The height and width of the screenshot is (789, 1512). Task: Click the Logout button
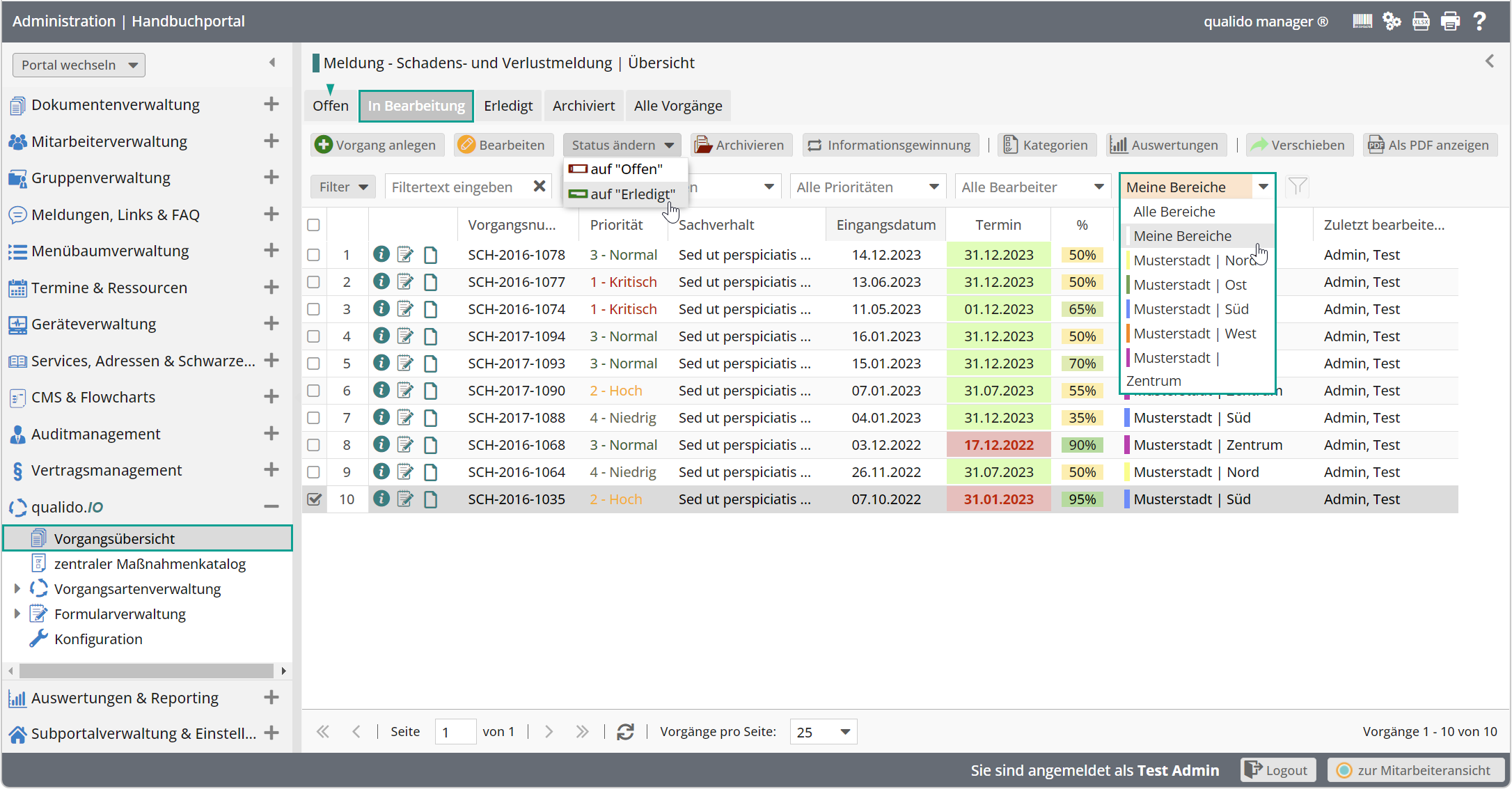coord(1277,770)
